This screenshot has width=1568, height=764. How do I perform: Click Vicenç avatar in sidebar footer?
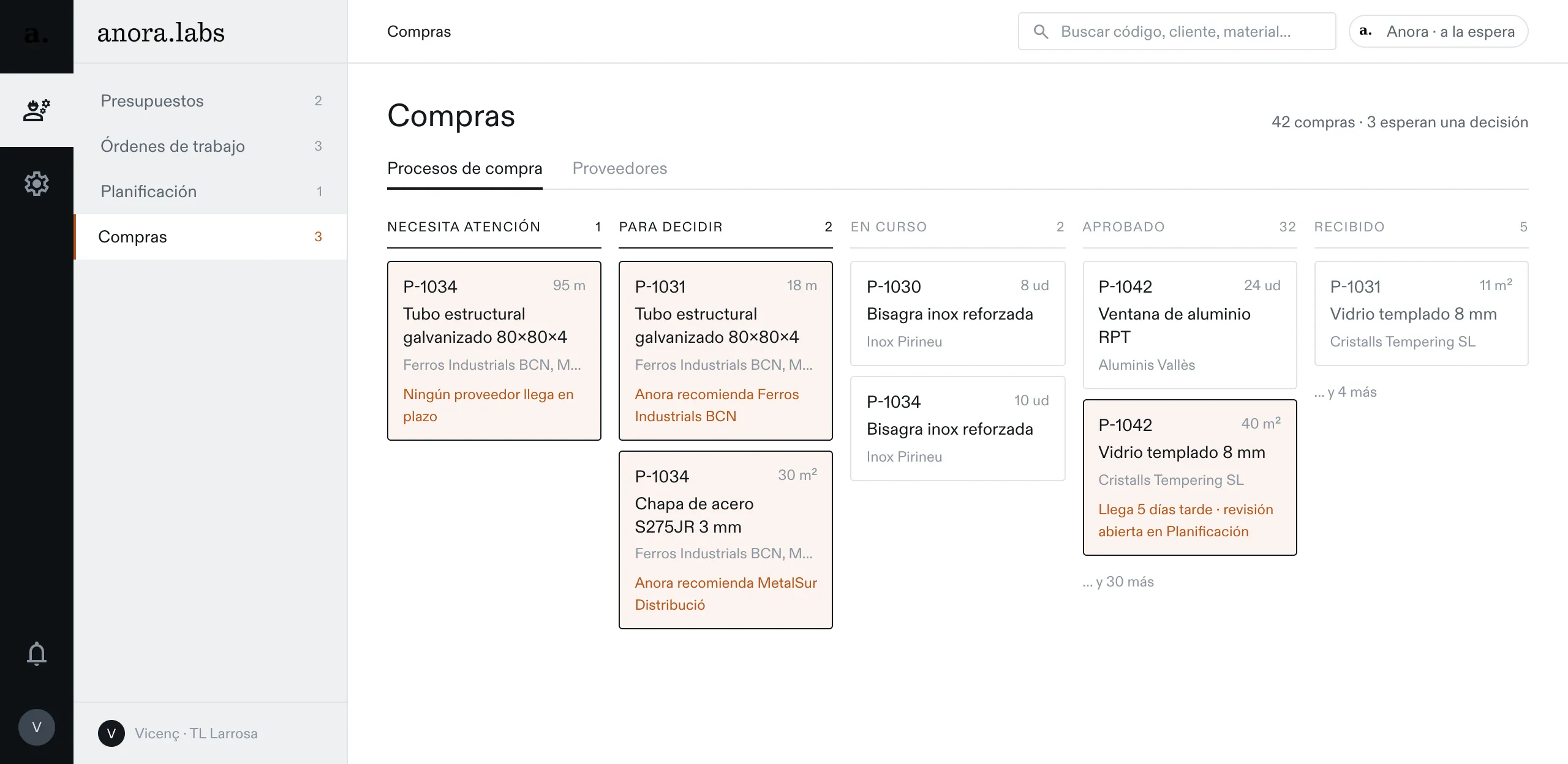[111, 733]
